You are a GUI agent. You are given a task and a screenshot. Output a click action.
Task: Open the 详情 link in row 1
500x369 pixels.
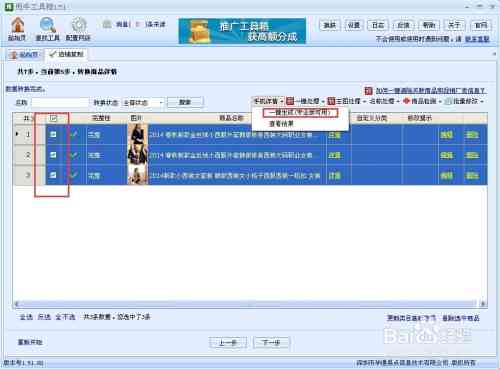(334, 135)
